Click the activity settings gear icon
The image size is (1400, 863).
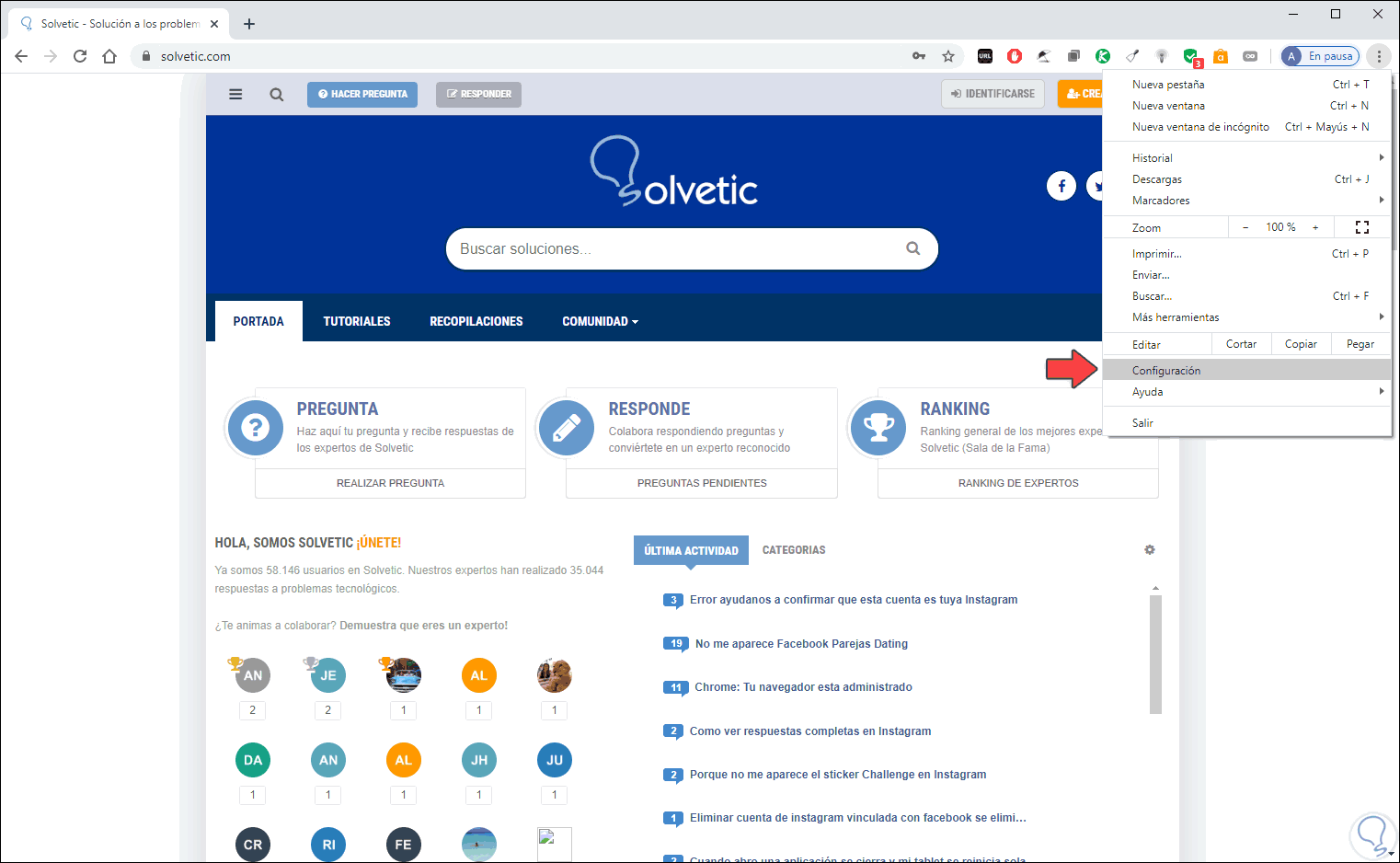(x=1149, y=549)
